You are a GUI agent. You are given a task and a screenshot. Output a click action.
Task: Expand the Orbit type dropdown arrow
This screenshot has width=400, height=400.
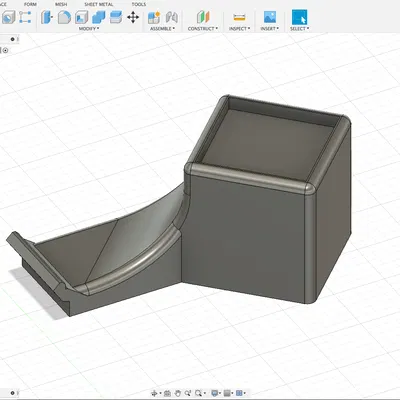pyautogui.click(x=160, y=394)
